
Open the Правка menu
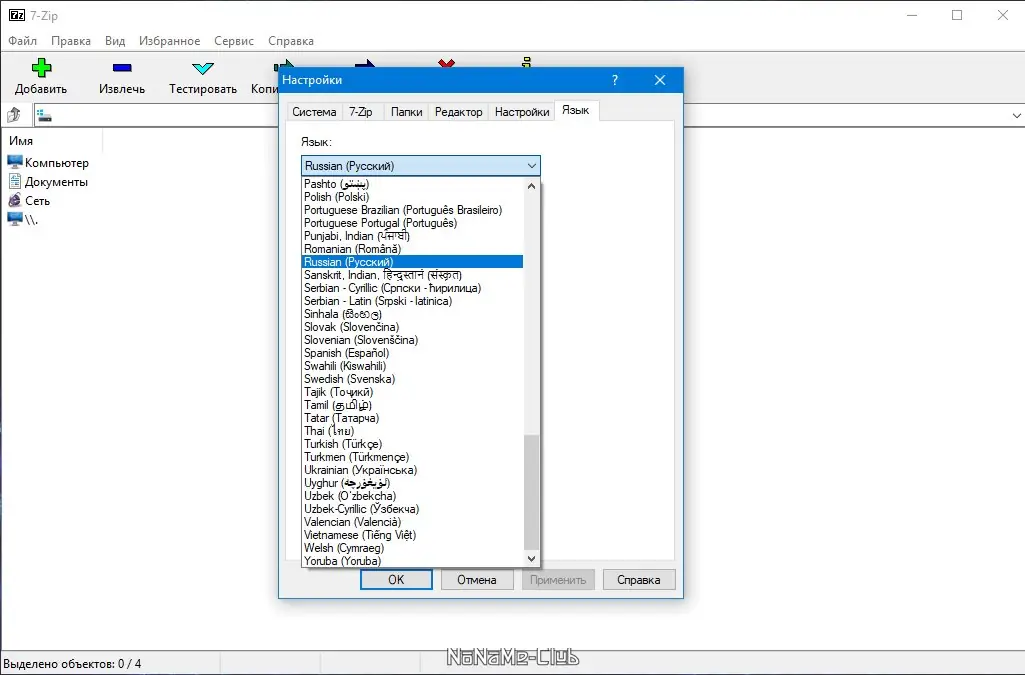(x=71, y=41)
